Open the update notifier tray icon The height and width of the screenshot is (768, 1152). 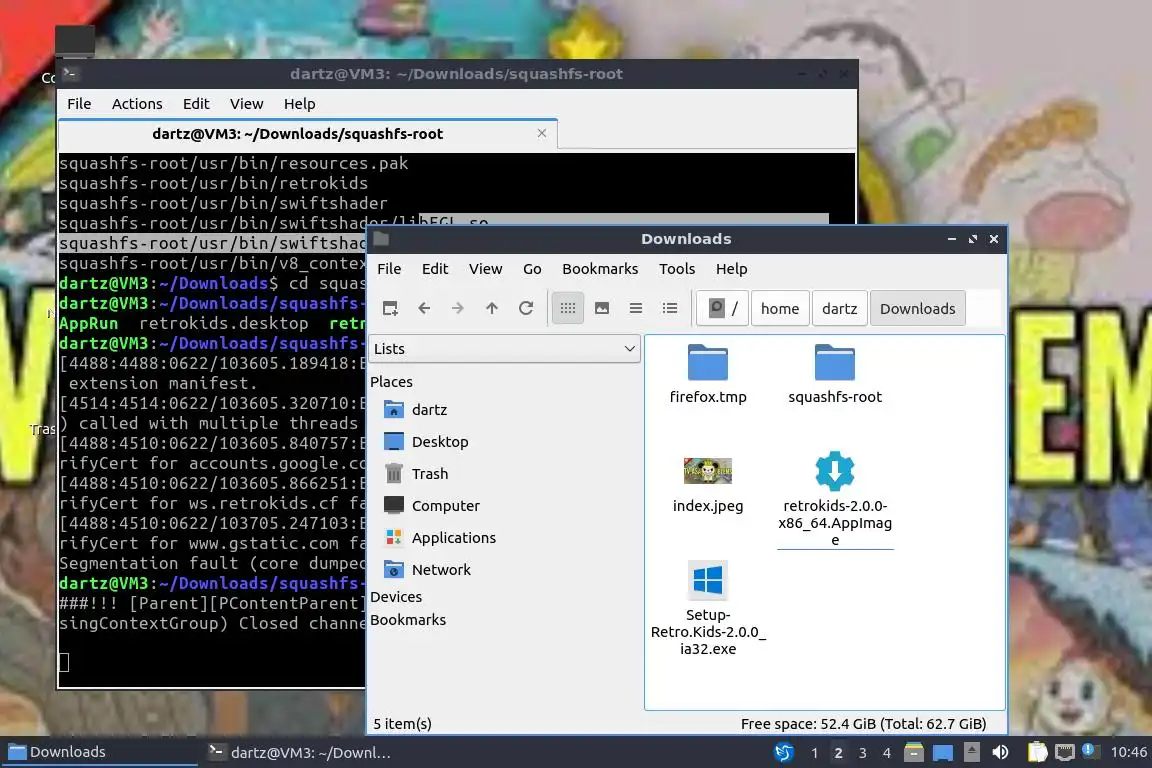click(1090, 751)
